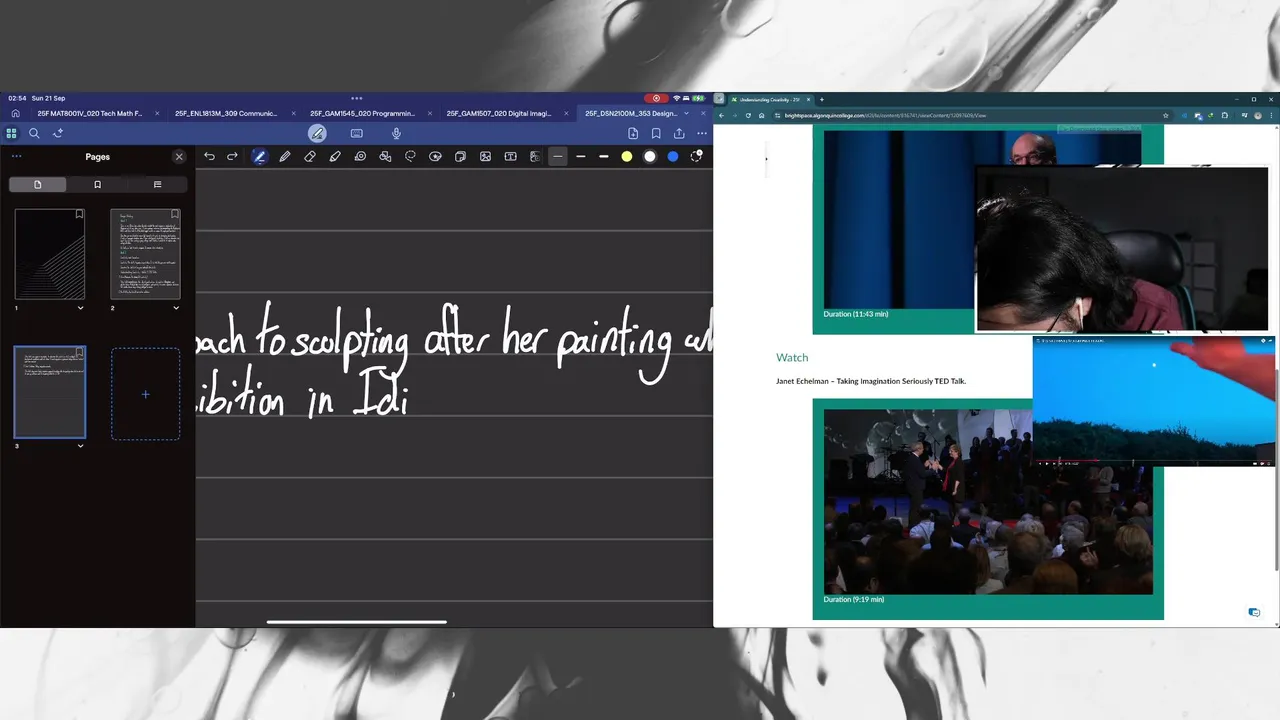Select the thickest stroke width
Viewport: 1280px width, 720px height.
tap(604, 156)
